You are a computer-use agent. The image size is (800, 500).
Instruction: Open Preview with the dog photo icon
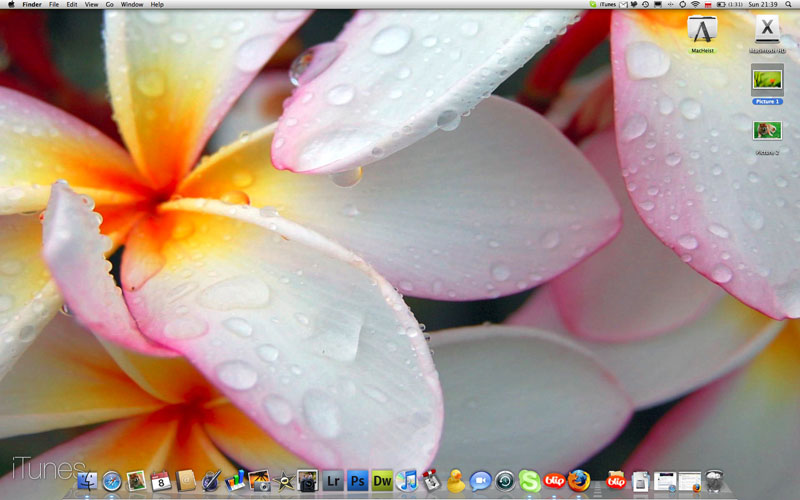(136, 481)
